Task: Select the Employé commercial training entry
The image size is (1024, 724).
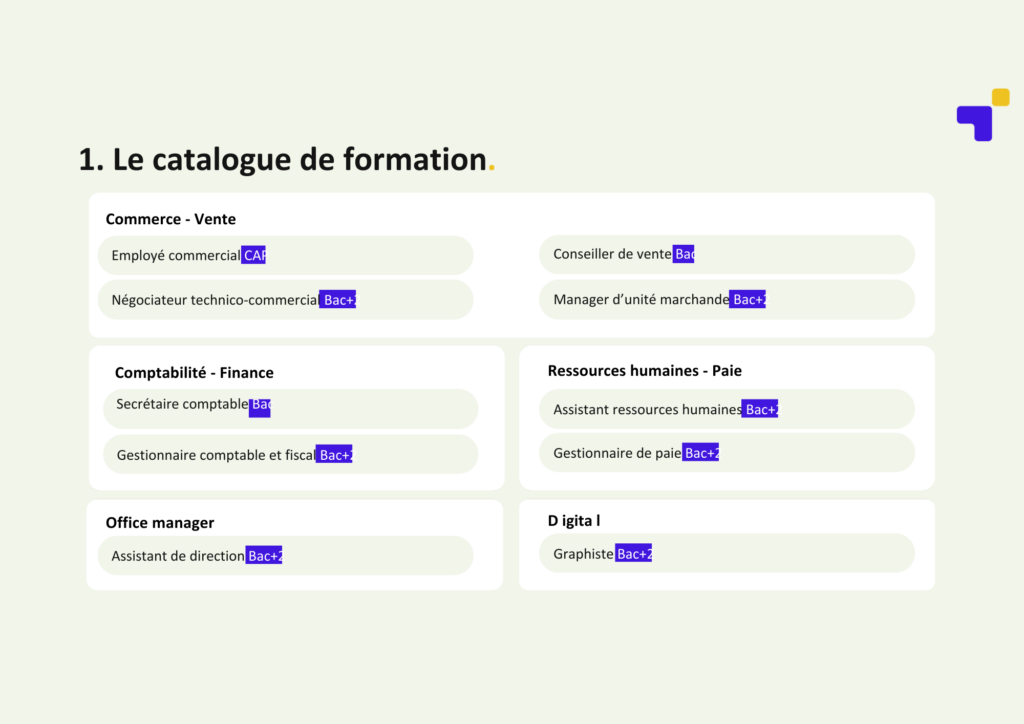Action: click(176, 256)
